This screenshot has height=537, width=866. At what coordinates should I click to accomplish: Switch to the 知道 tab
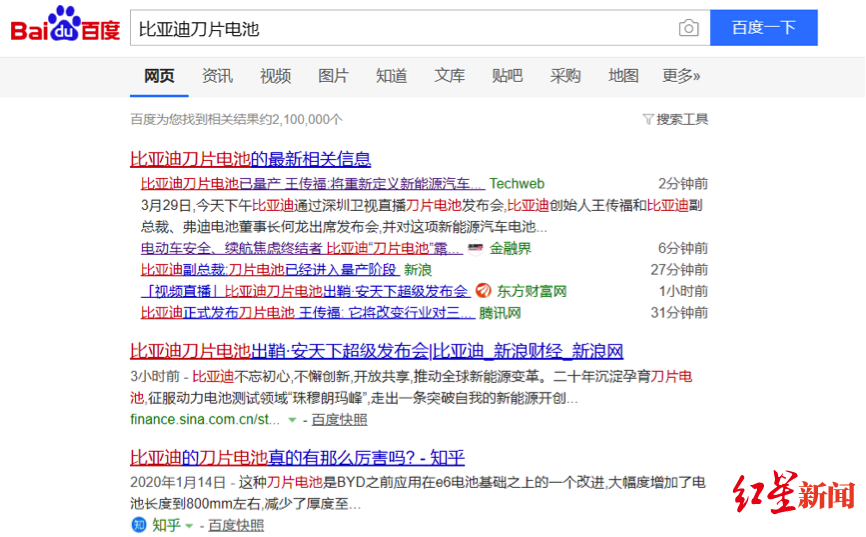(x=391, y=76)
